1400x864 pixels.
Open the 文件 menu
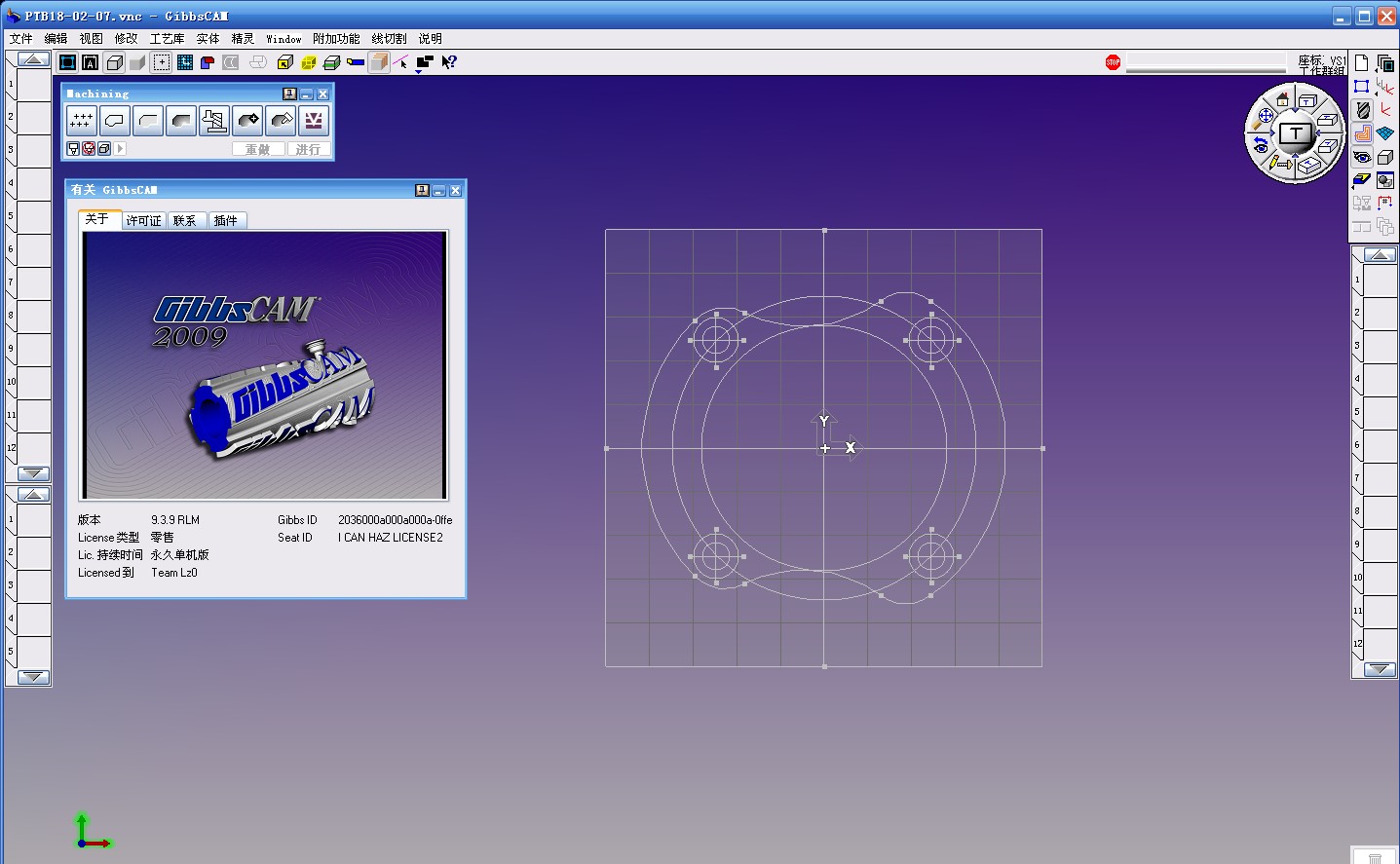coord(20,39)
